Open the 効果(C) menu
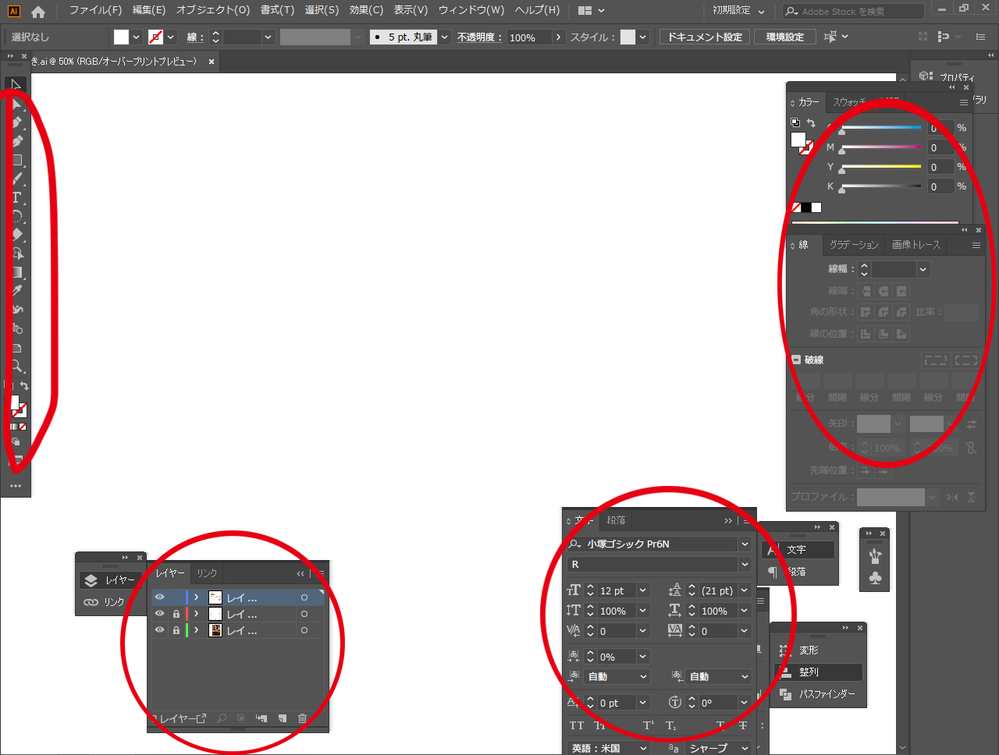Image resolution: width=999 pixels, height=755 pixels. pos(366,10)
